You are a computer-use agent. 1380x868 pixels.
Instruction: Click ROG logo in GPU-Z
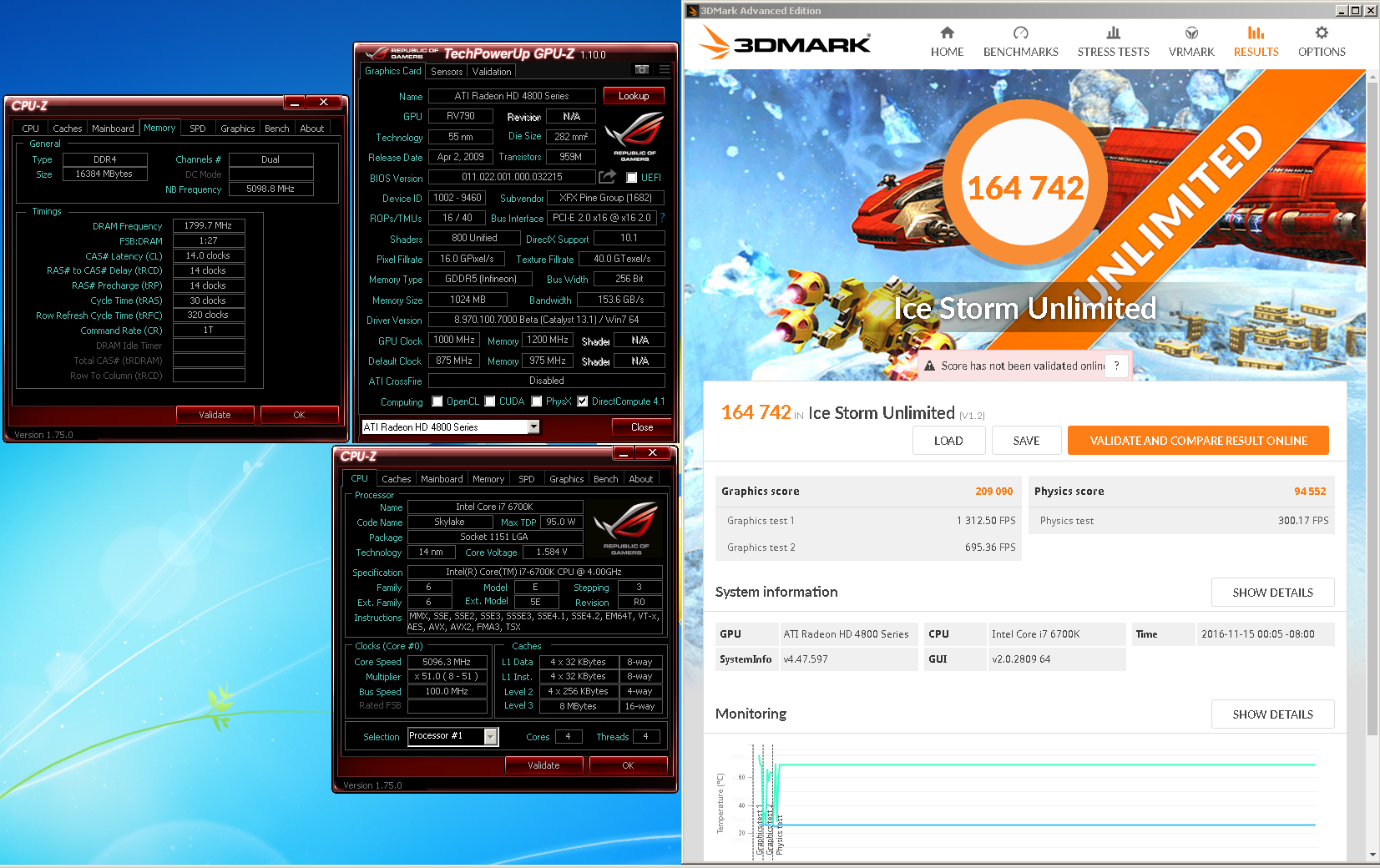click(634, 137)
